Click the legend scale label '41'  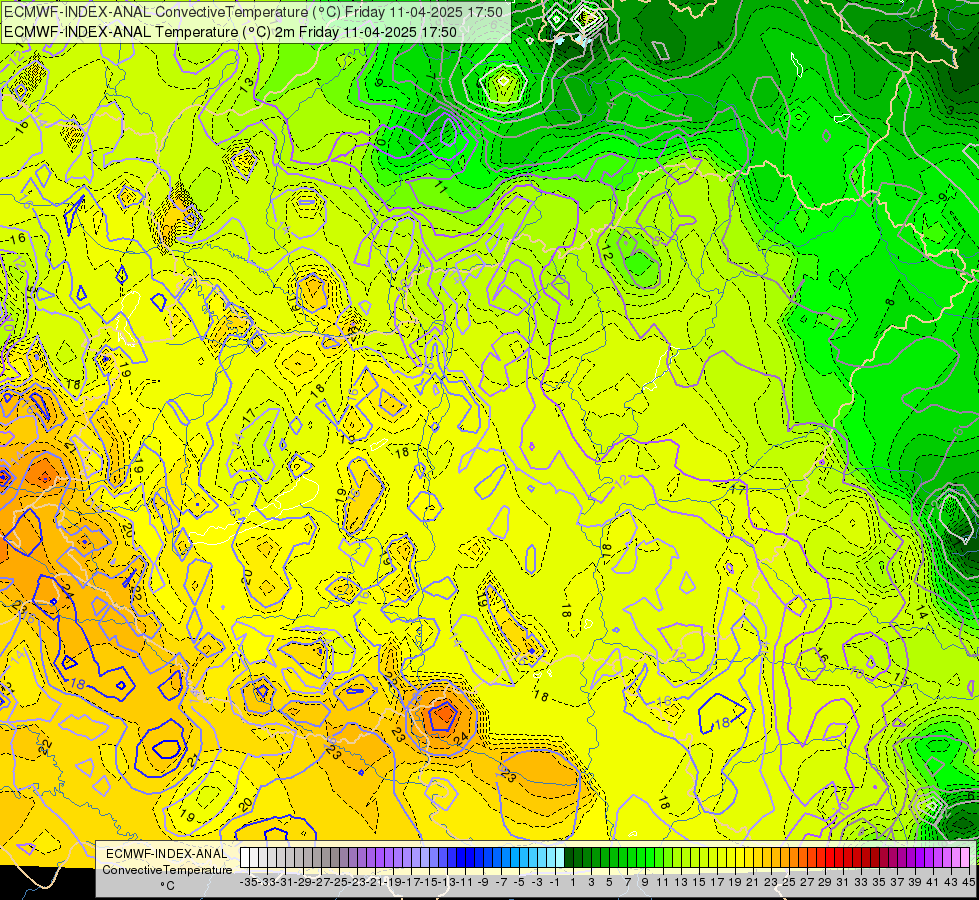point(933,882)
